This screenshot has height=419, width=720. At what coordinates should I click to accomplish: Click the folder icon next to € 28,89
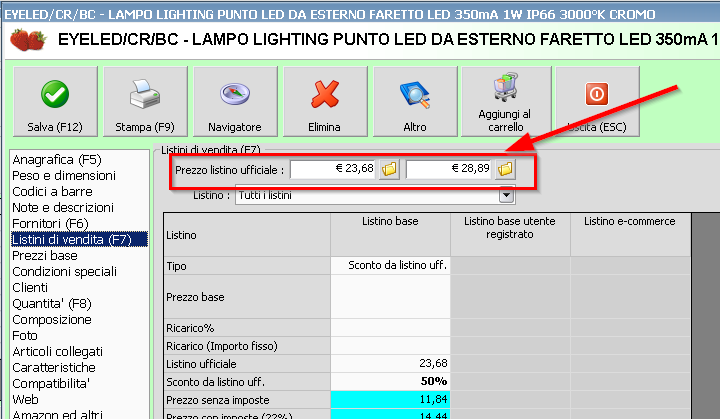point(505,169)
